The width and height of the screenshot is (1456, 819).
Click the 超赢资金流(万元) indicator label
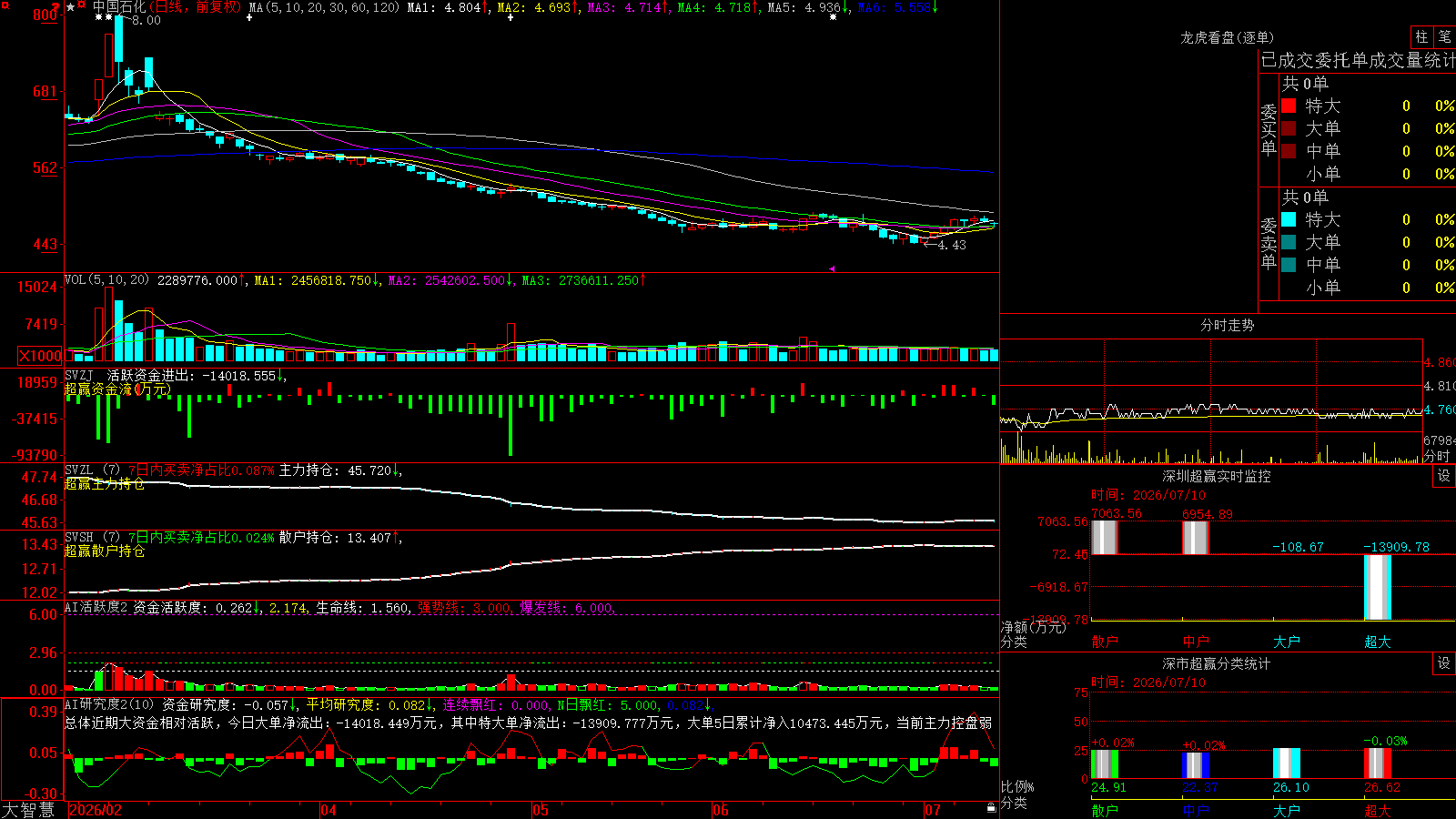(117, 389)
